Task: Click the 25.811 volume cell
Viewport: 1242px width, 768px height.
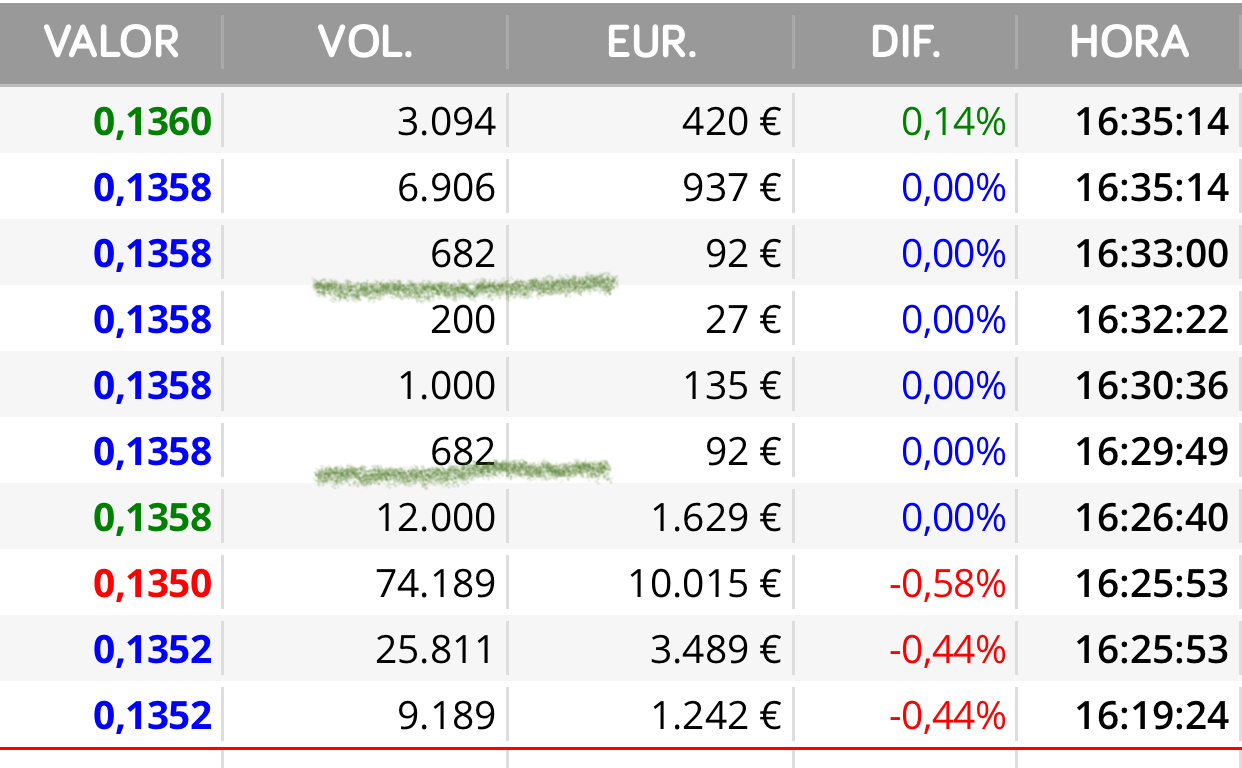Action: (436, 650)
